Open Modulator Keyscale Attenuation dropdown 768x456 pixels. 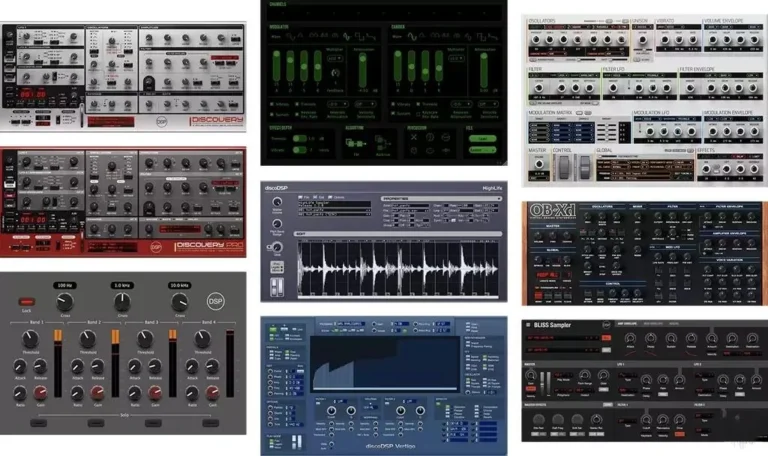[x=338, y=104]
